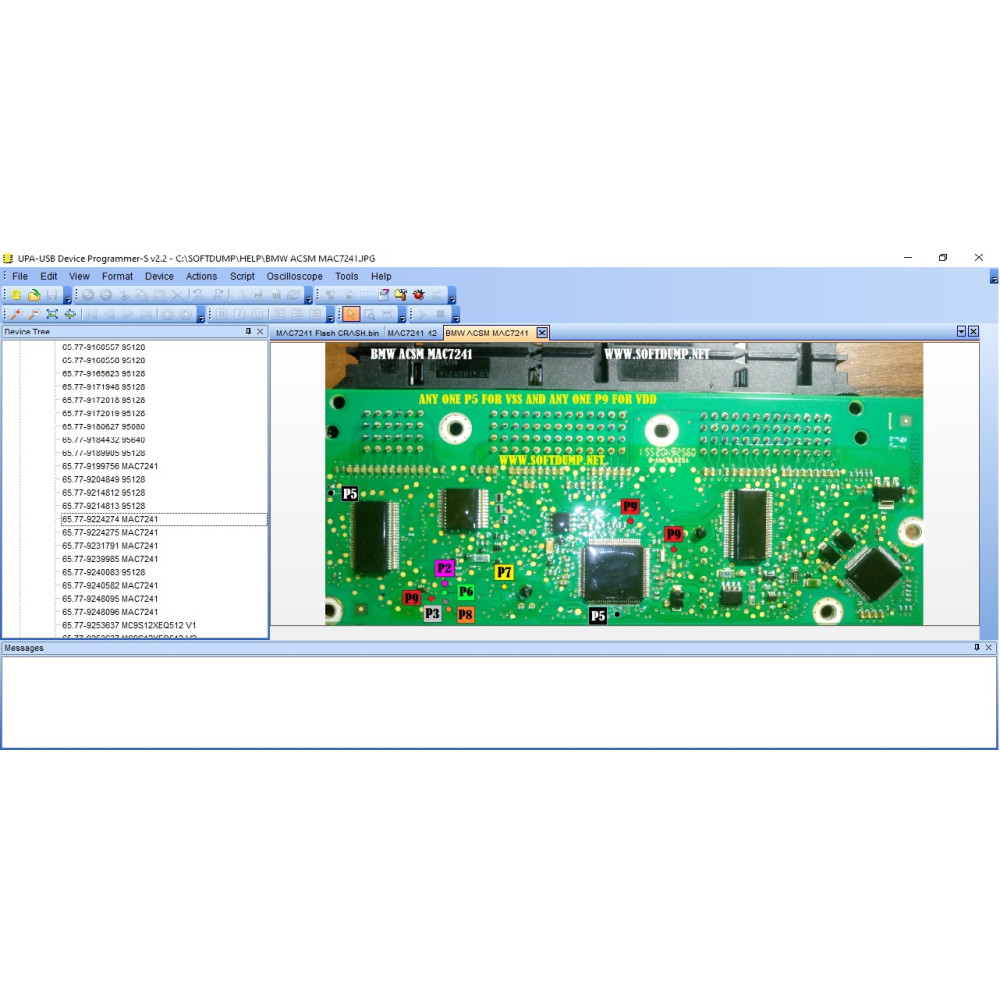1000x1000 pixels.
Task: Open the File menu
Action: [20, 276]
